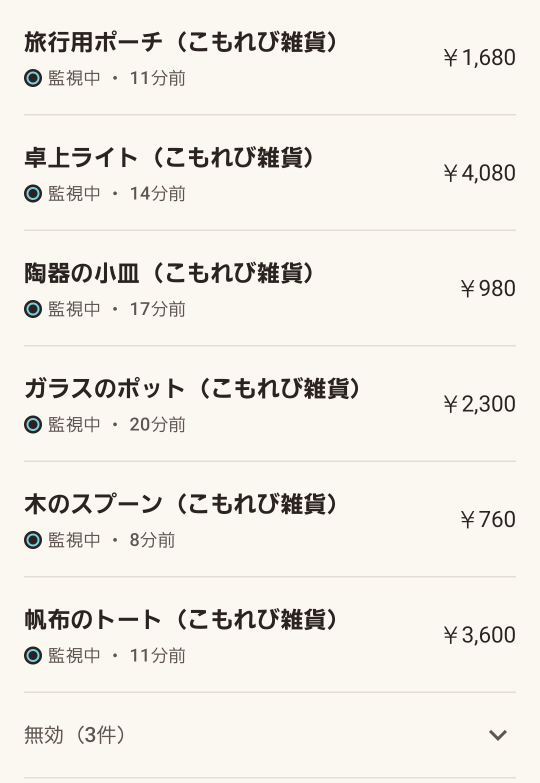The height and width of the screenshot is (783, 540).
Task: Click the ￥1,680 price
Action: (x=479, y=58)
